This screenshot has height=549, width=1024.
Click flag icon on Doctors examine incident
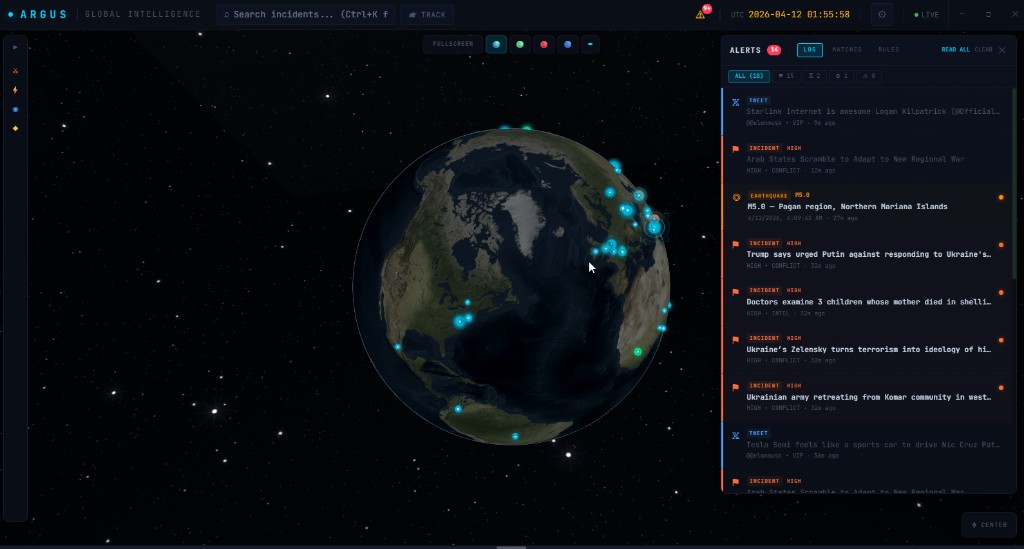(x=736, y=292)
